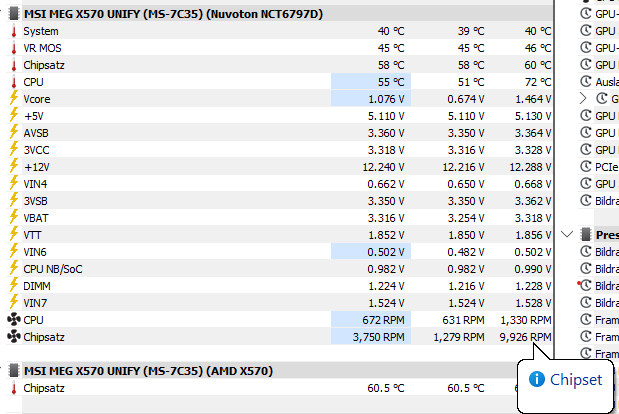Select the Vcore maximum value 1.464 V
The width and height of the screenshot is (619, 414).
tap(533, 99)
